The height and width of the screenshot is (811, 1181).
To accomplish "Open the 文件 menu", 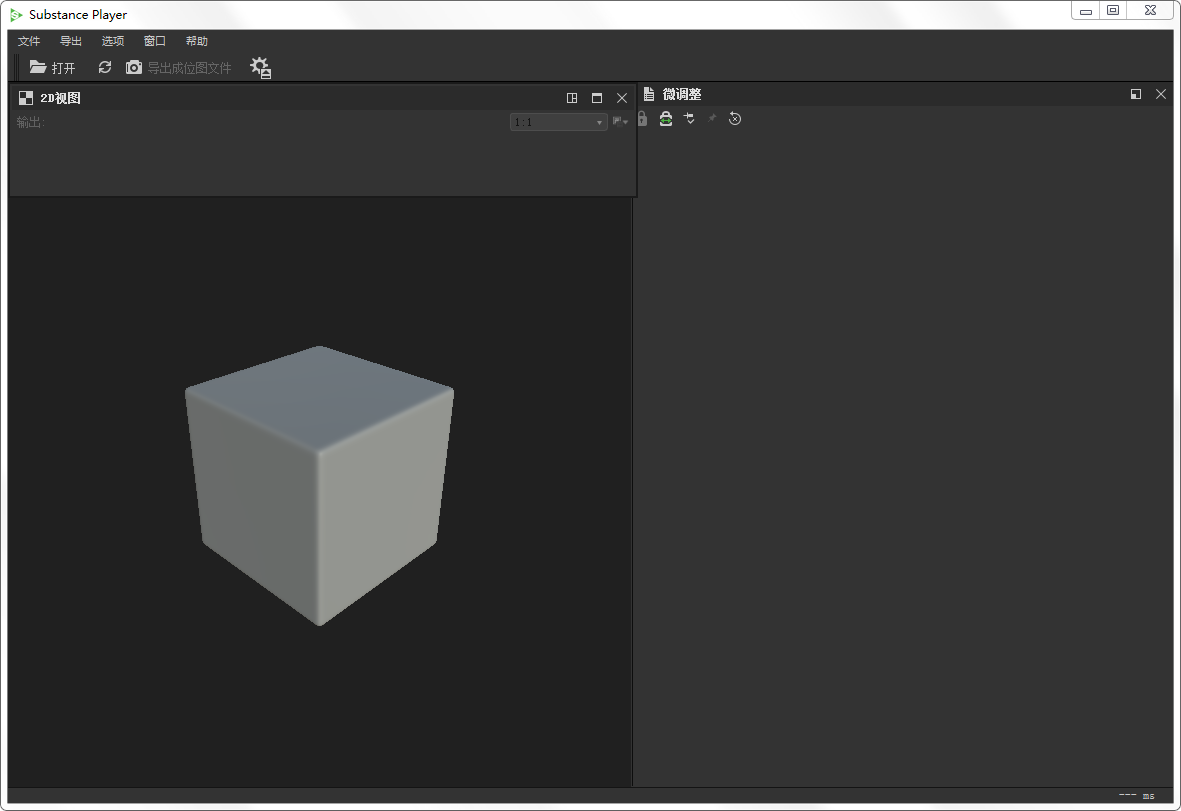I will click(x=29, y=41).
